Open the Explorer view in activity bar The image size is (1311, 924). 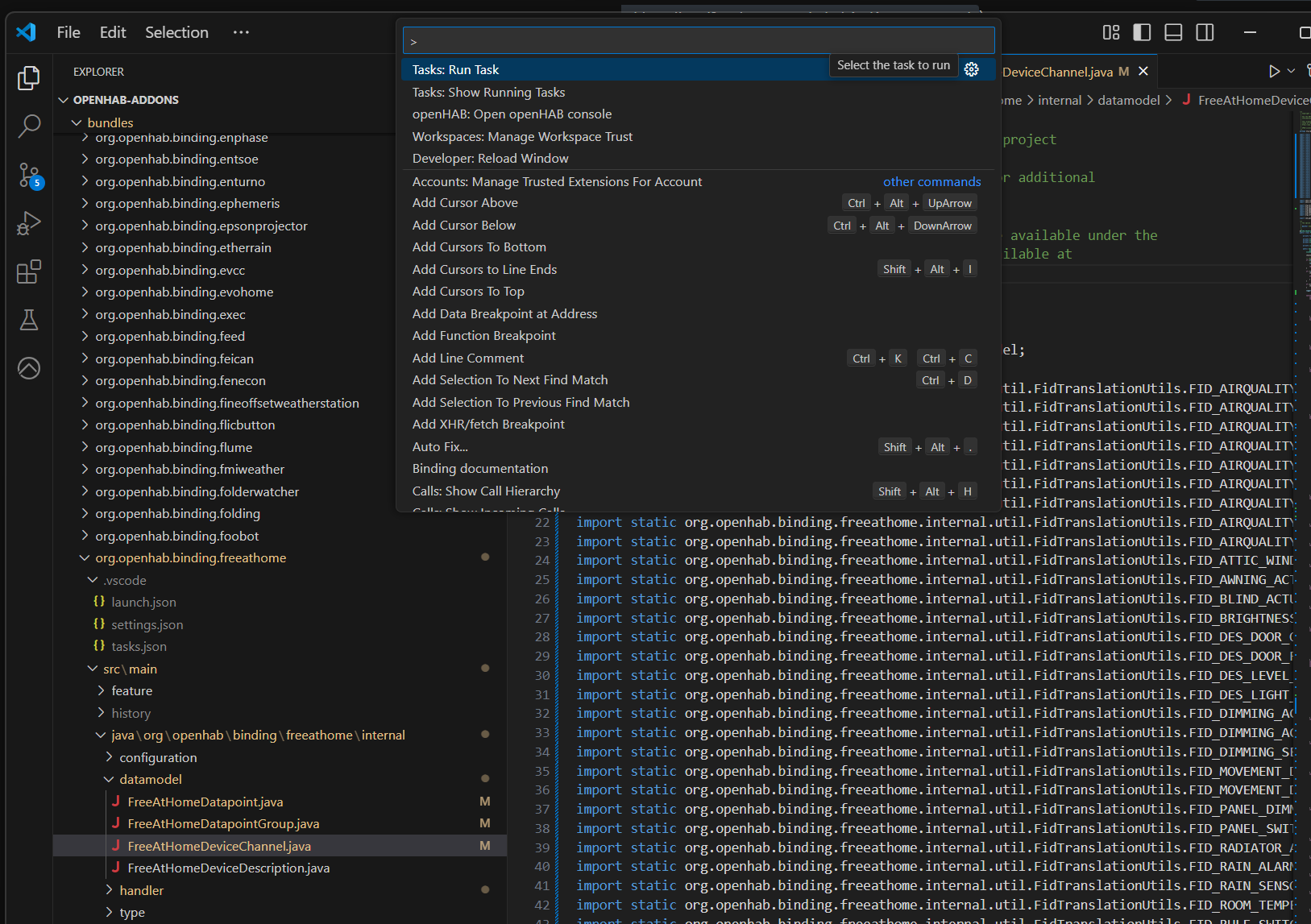29,78
